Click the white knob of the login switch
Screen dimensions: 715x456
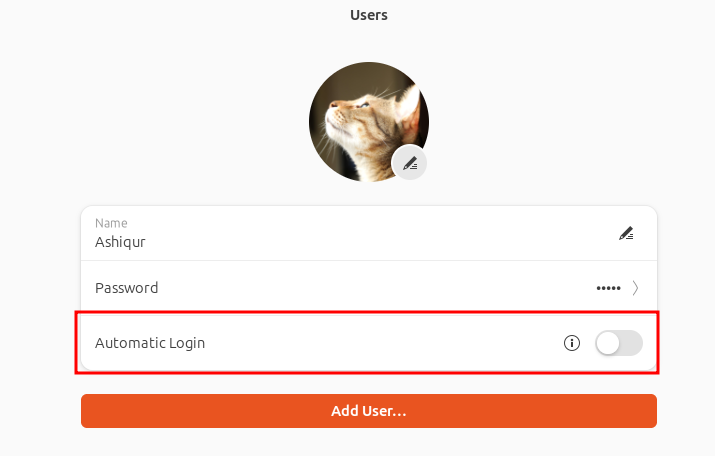coord(608,343)
